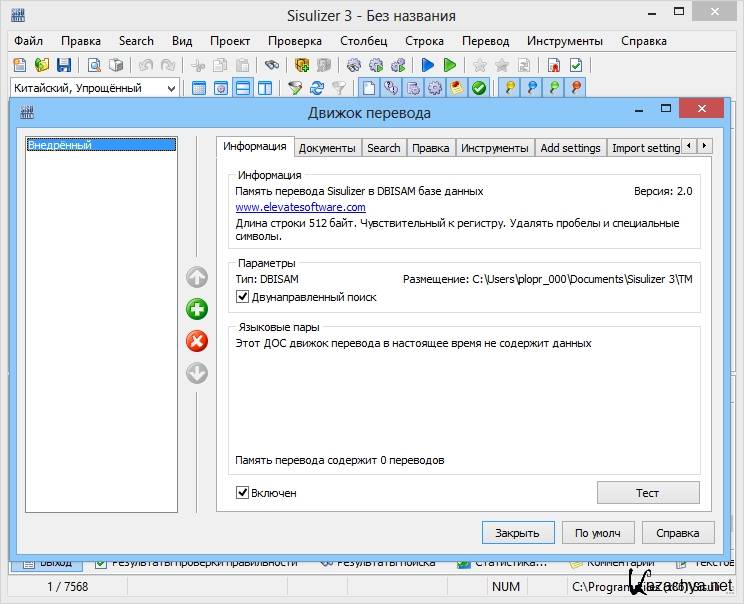Image resolution: width=744 pixels, height=604 pixels.
Task: Open the Перевод menu
Action: pyautogui.click(x=485, y=41)
